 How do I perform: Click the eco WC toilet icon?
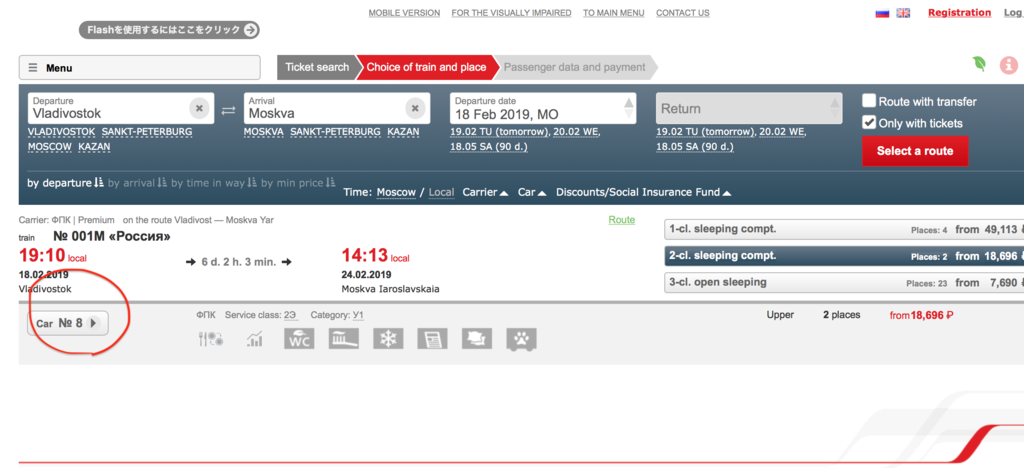tap(299, 338)
